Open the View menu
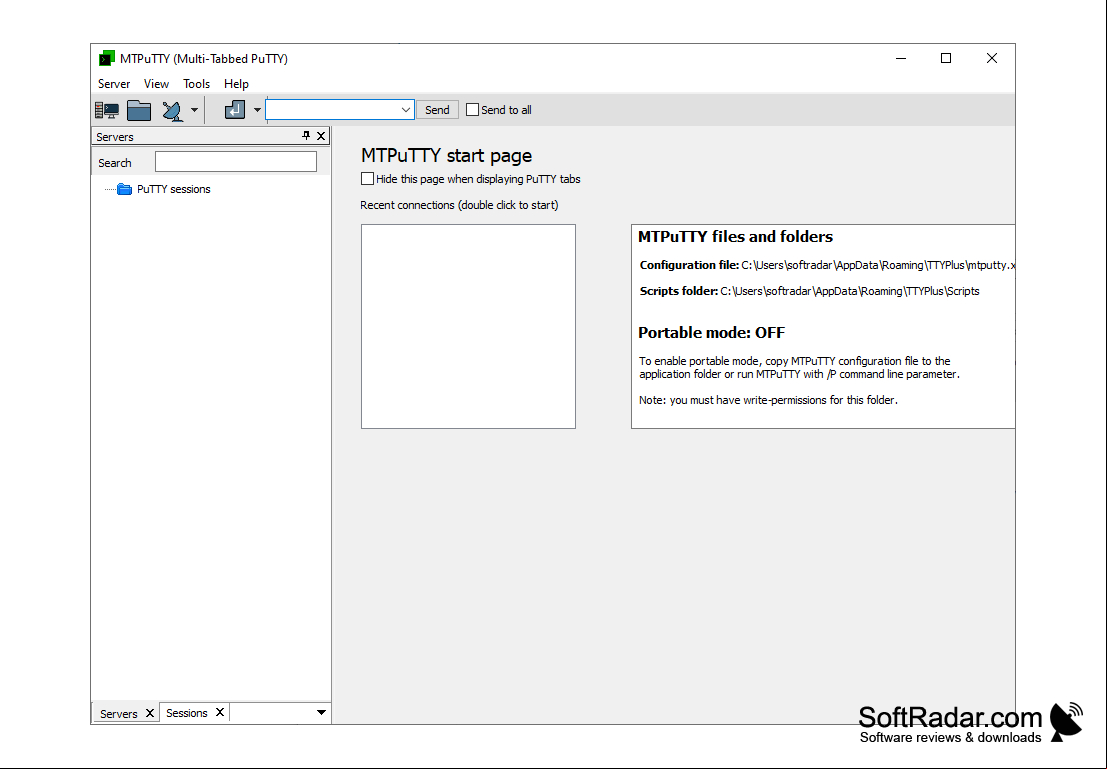 [156, 83]
